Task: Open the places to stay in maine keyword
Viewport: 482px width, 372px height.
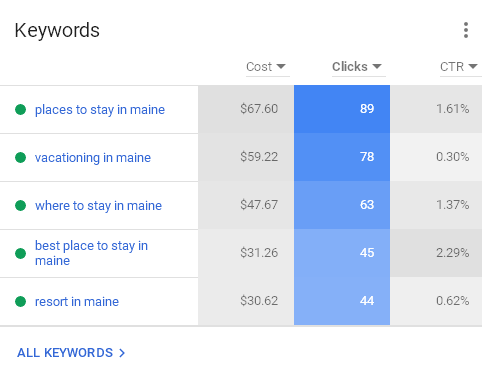Action: 100,110
